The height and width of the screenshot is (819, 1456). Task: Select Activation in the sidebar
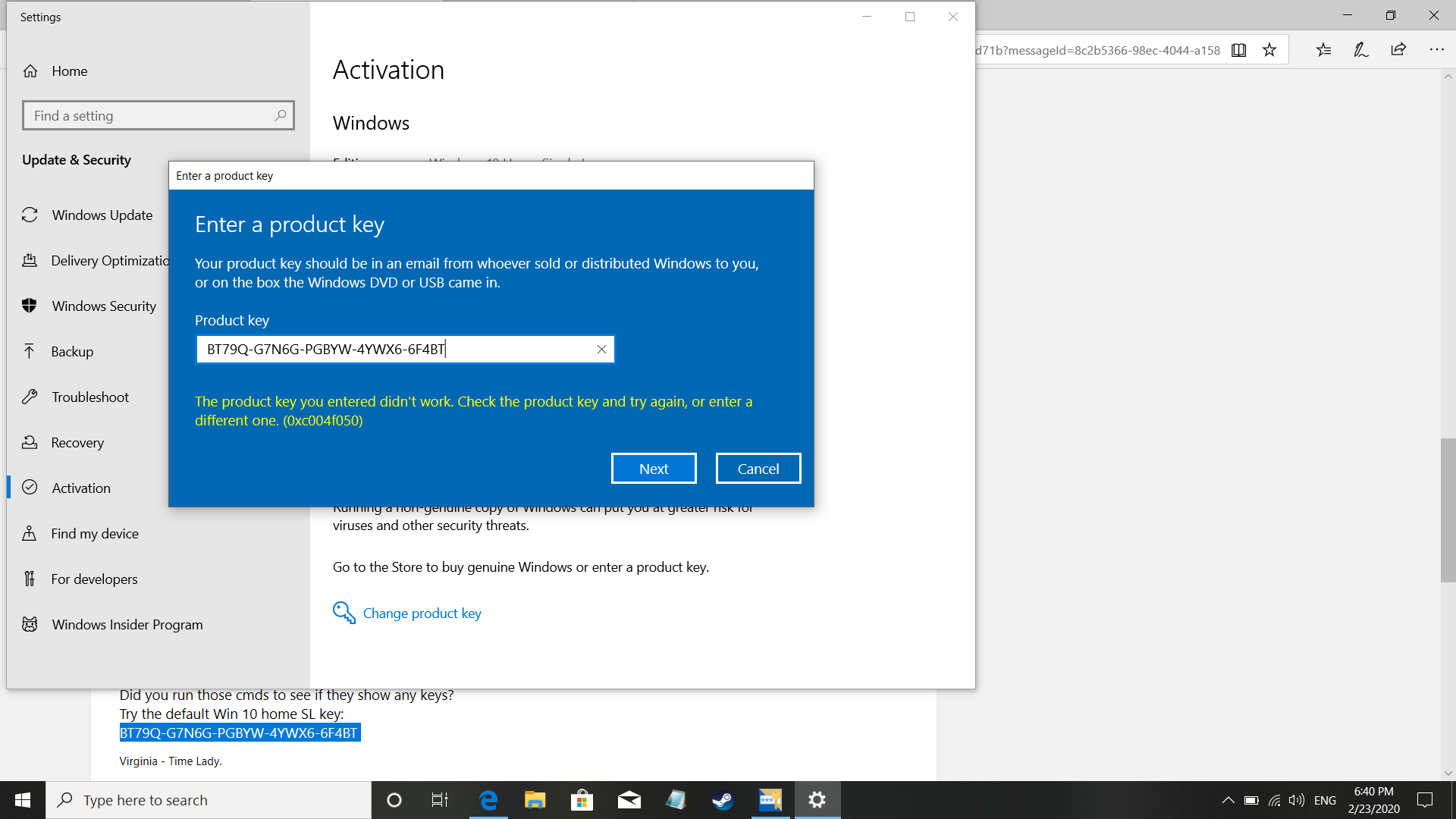pos(81,488)
